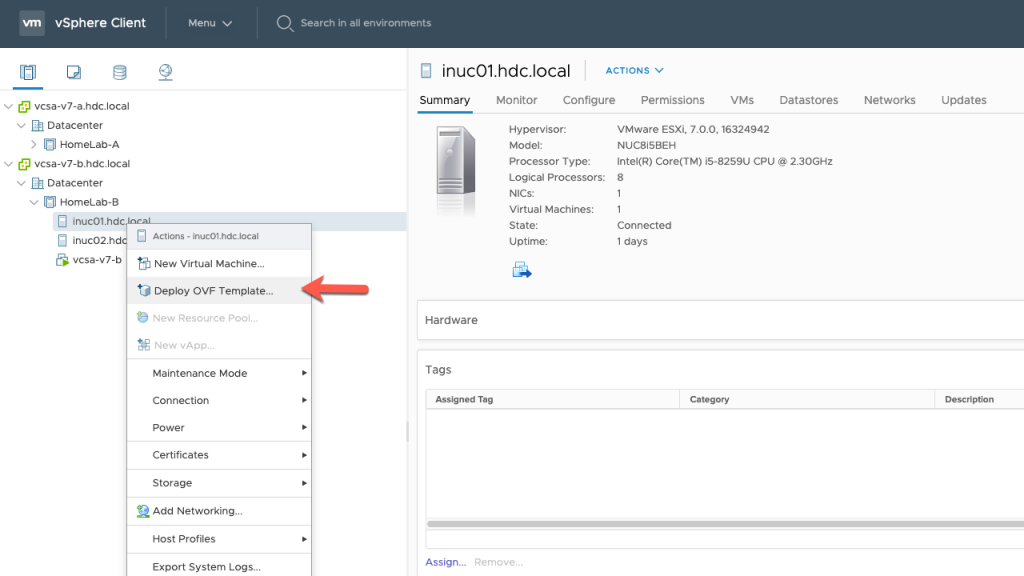Switch to the Updates tab
The height and width of the screenshot is (576, 1024).
tap(964, 100)
